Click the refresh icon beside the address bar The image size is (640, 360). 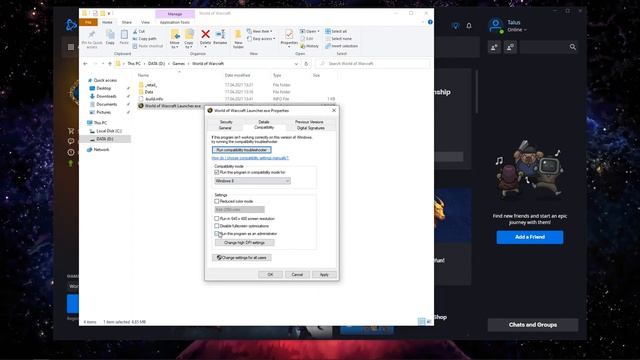click(306, 64)
